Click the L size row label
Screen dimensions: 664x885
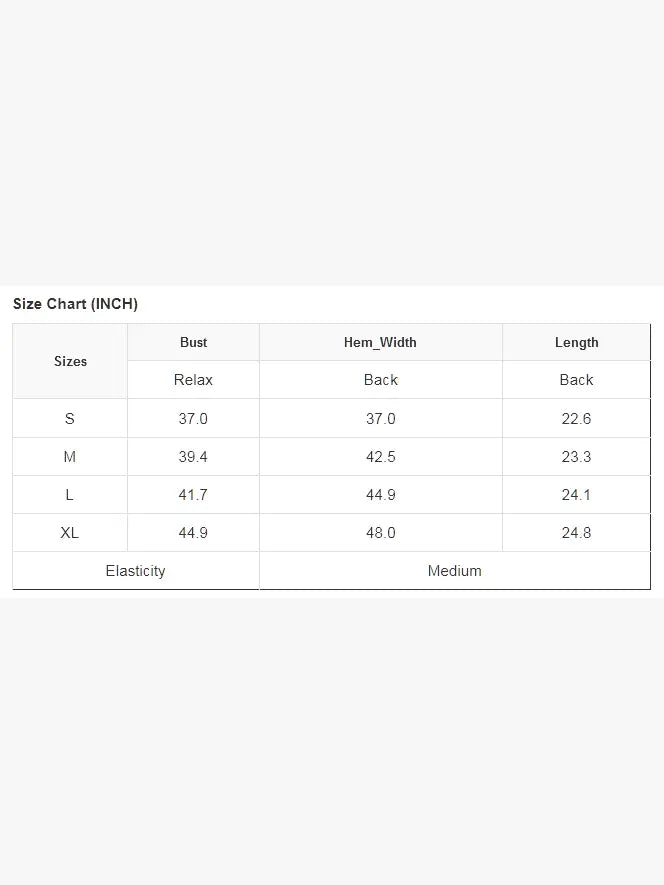pos(70,495)
